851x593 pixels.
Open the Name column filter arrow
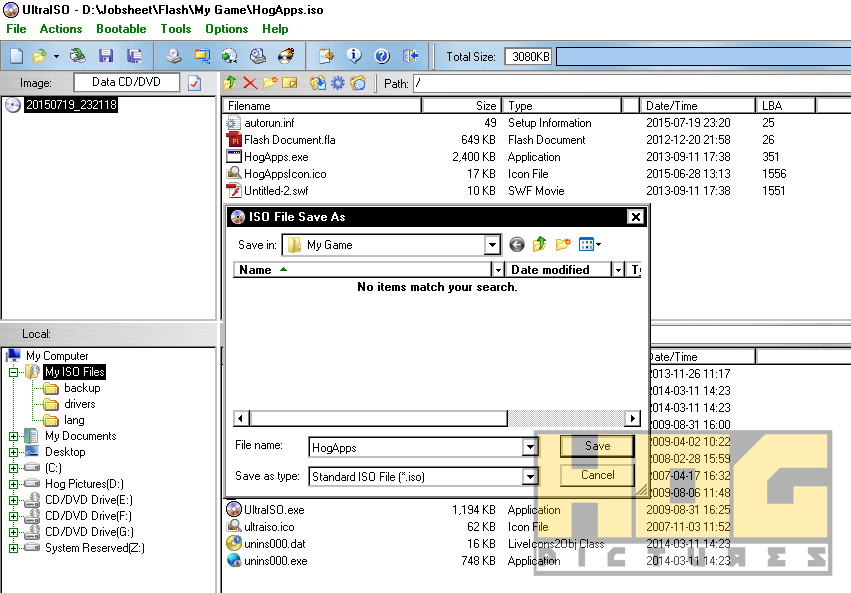498,270
